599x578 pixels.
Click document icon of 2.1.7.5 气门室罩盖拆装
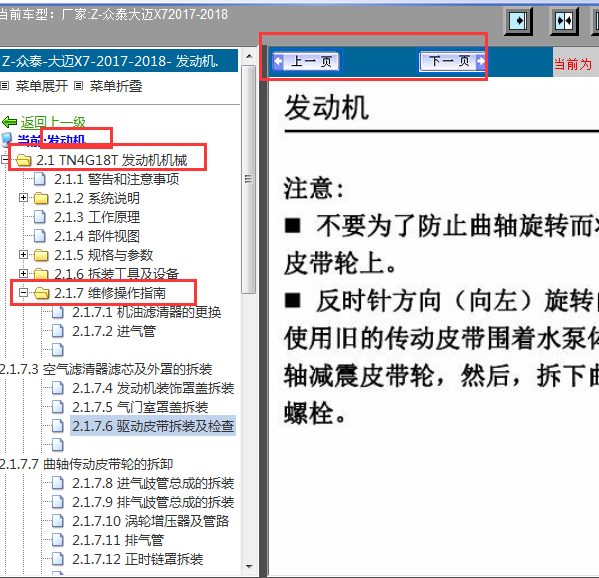tap(58, 407)
